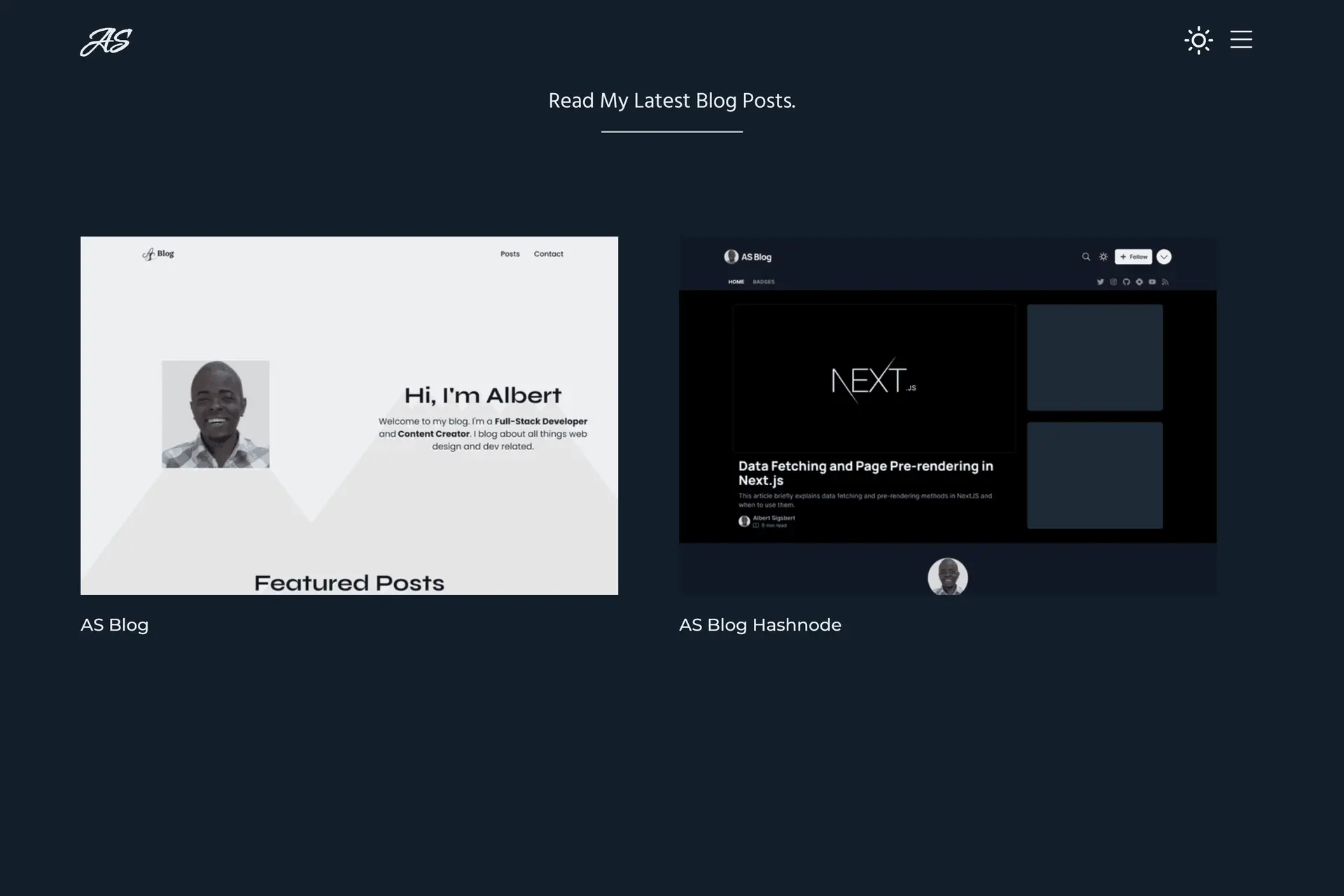The image size is (1344, 896).
Task: Open the hamburger navigation menu
Action: (1240, 40)
